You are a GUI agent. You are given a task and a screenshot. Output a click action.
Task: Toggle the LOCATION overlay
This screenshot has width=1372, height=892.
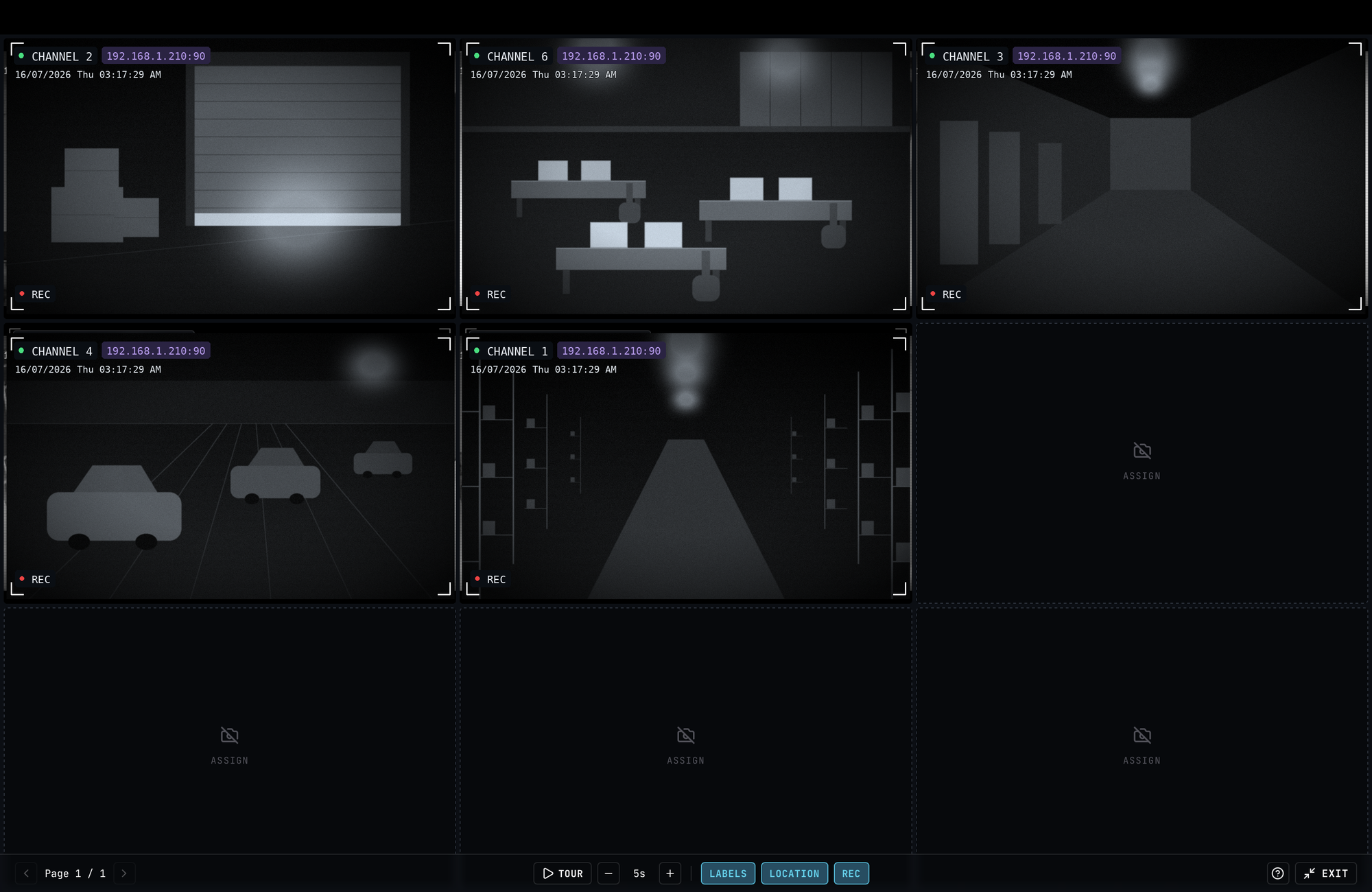794,873
